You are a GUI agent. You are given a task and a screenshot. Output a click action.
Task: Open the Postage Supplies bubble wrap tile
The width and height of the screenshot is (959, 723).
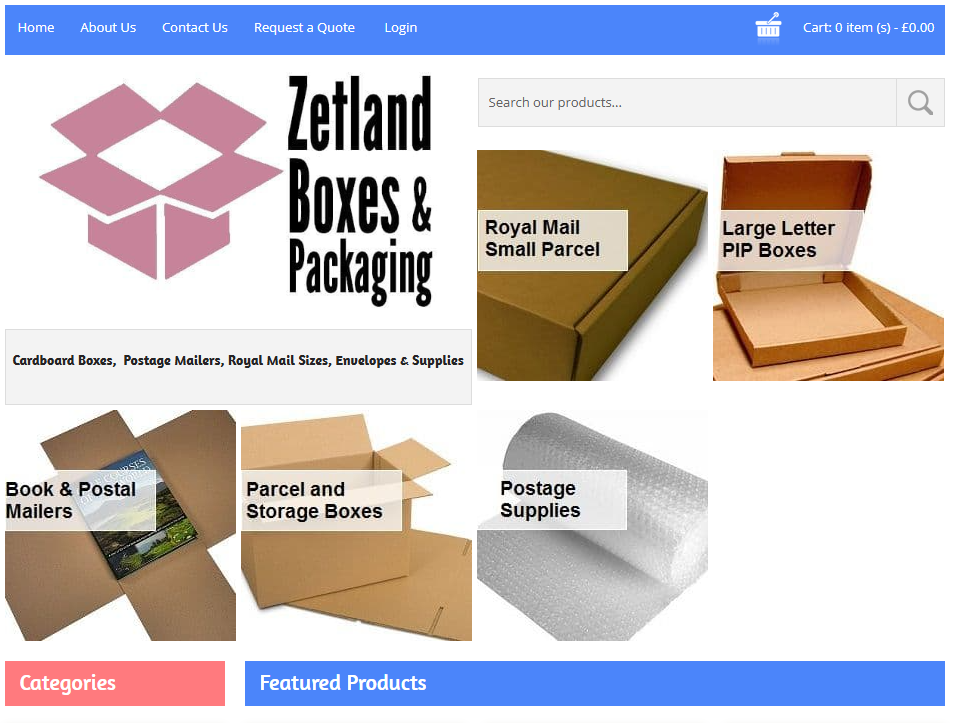pos(592,525)
